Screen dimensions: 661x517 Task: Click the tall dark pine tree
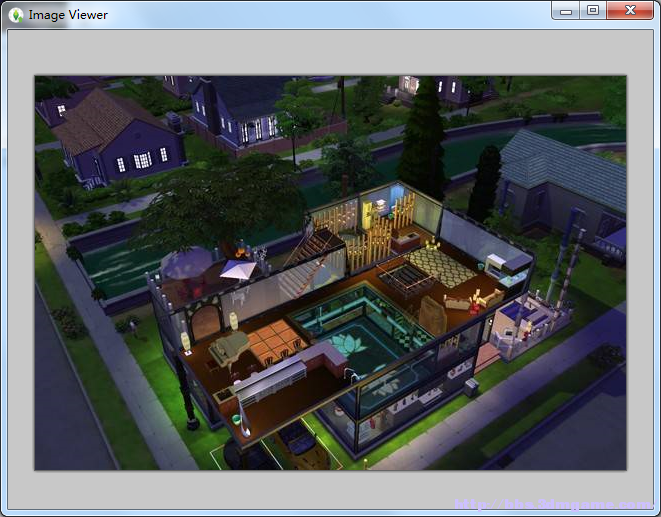click(x=423, y=140)
